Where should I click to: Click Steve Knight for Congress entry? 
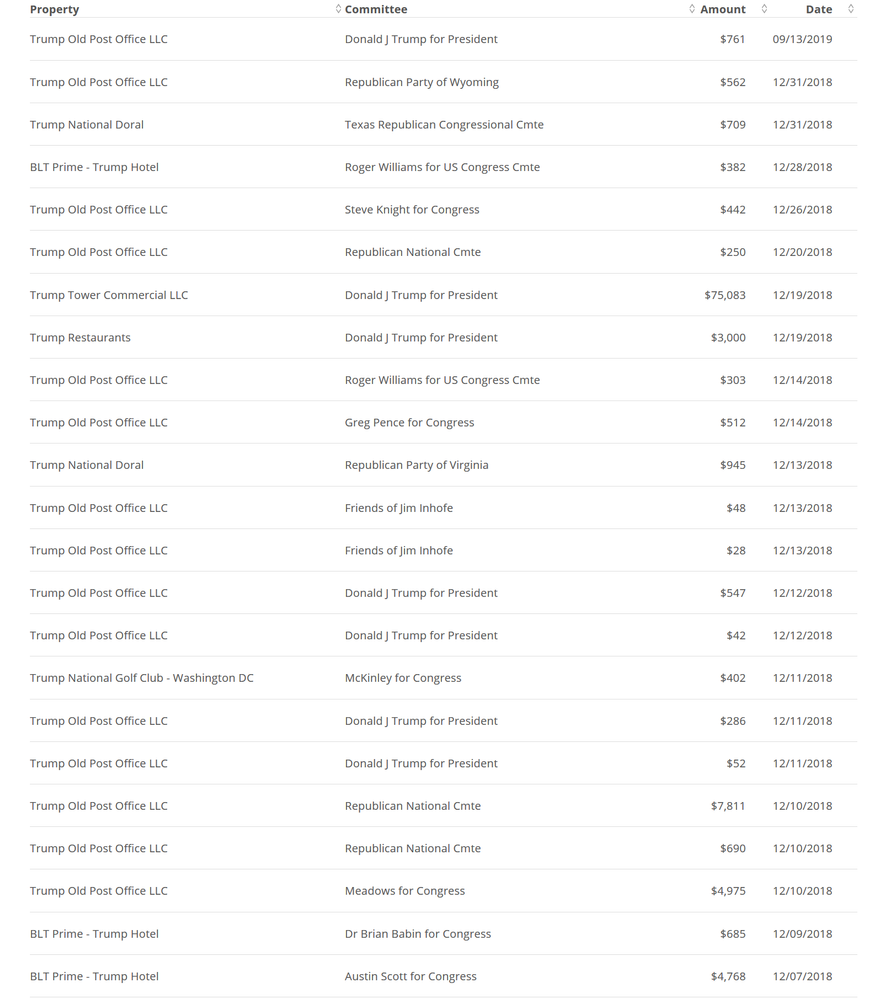pyautogui.click(x=412, y=210)
